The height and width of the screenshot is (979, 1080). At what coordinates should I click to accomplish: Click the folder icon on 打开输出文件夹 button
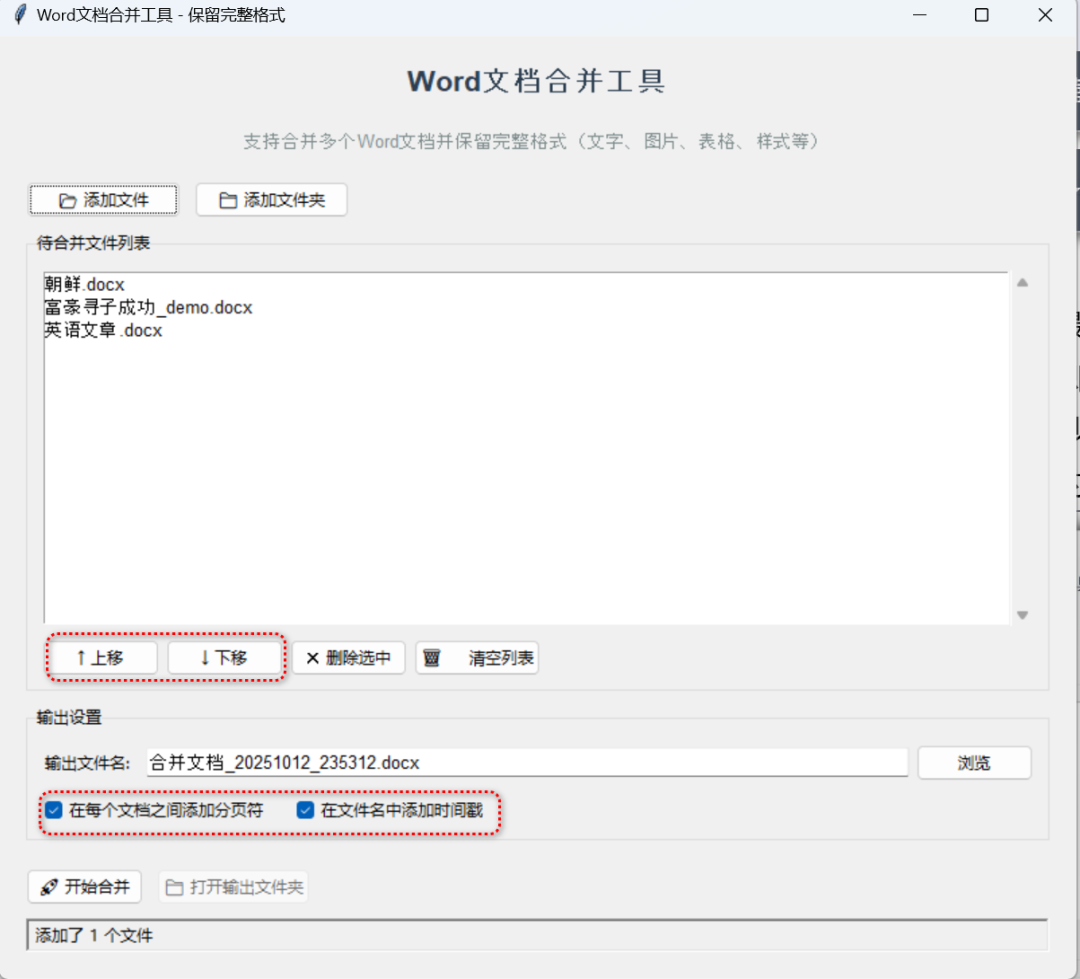click(175, 886)
